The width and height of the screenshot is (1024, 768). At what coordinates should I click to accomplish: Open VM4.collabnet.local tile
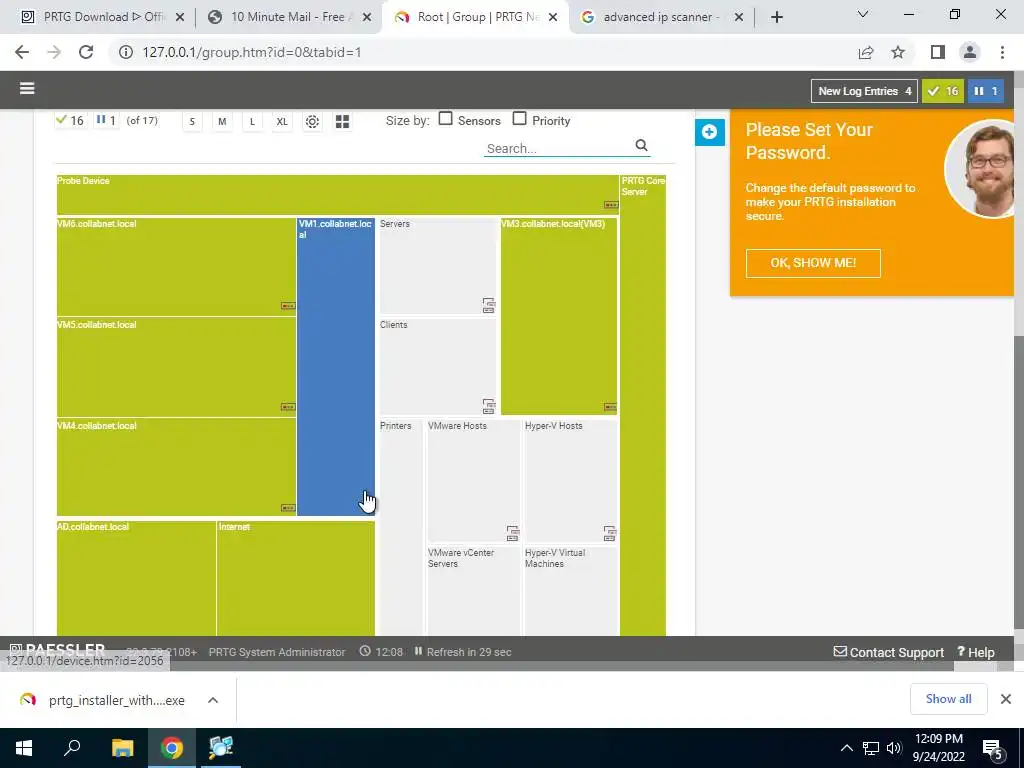coord(176,468)
